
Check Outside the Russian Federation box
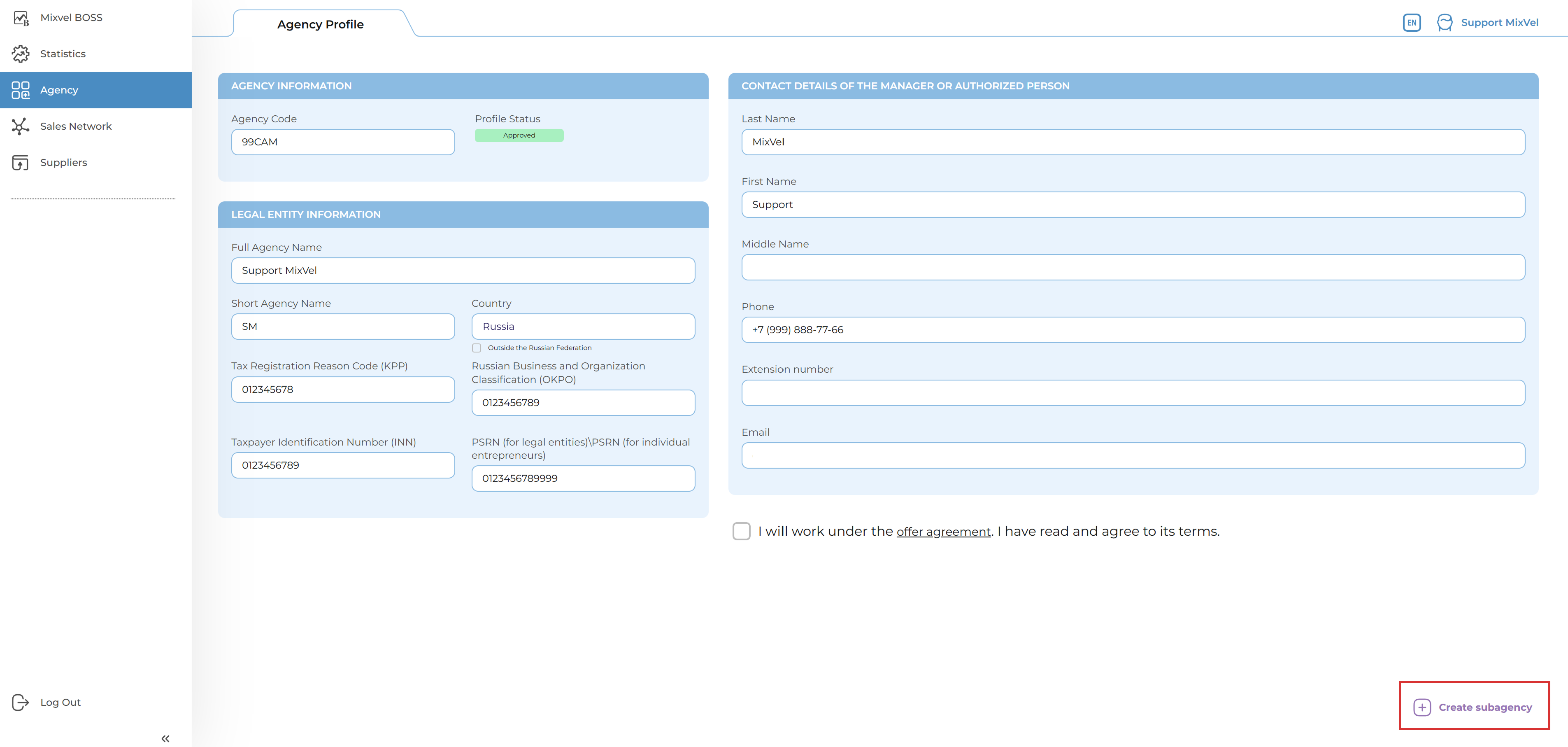[x=477, y=348]
